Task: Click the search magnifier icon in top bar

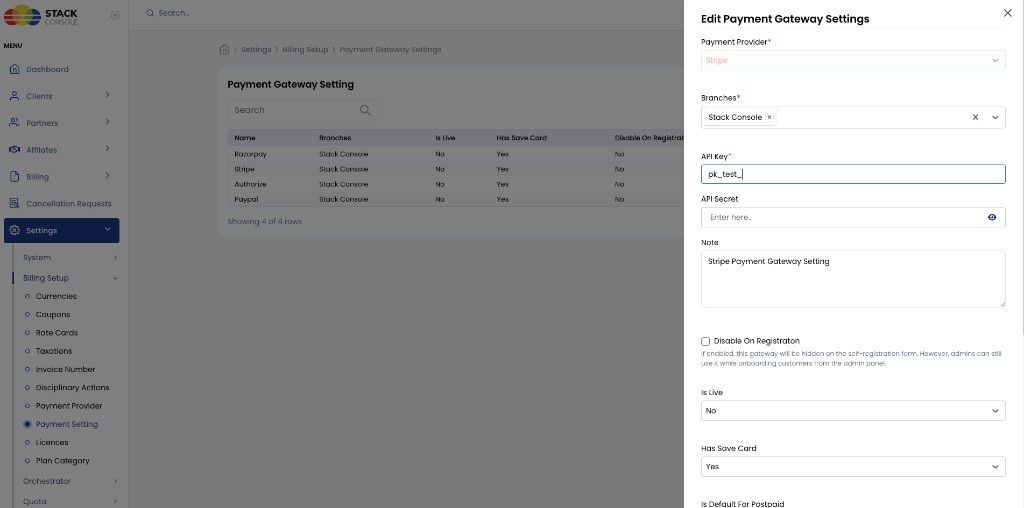Action: click(150, 13)
